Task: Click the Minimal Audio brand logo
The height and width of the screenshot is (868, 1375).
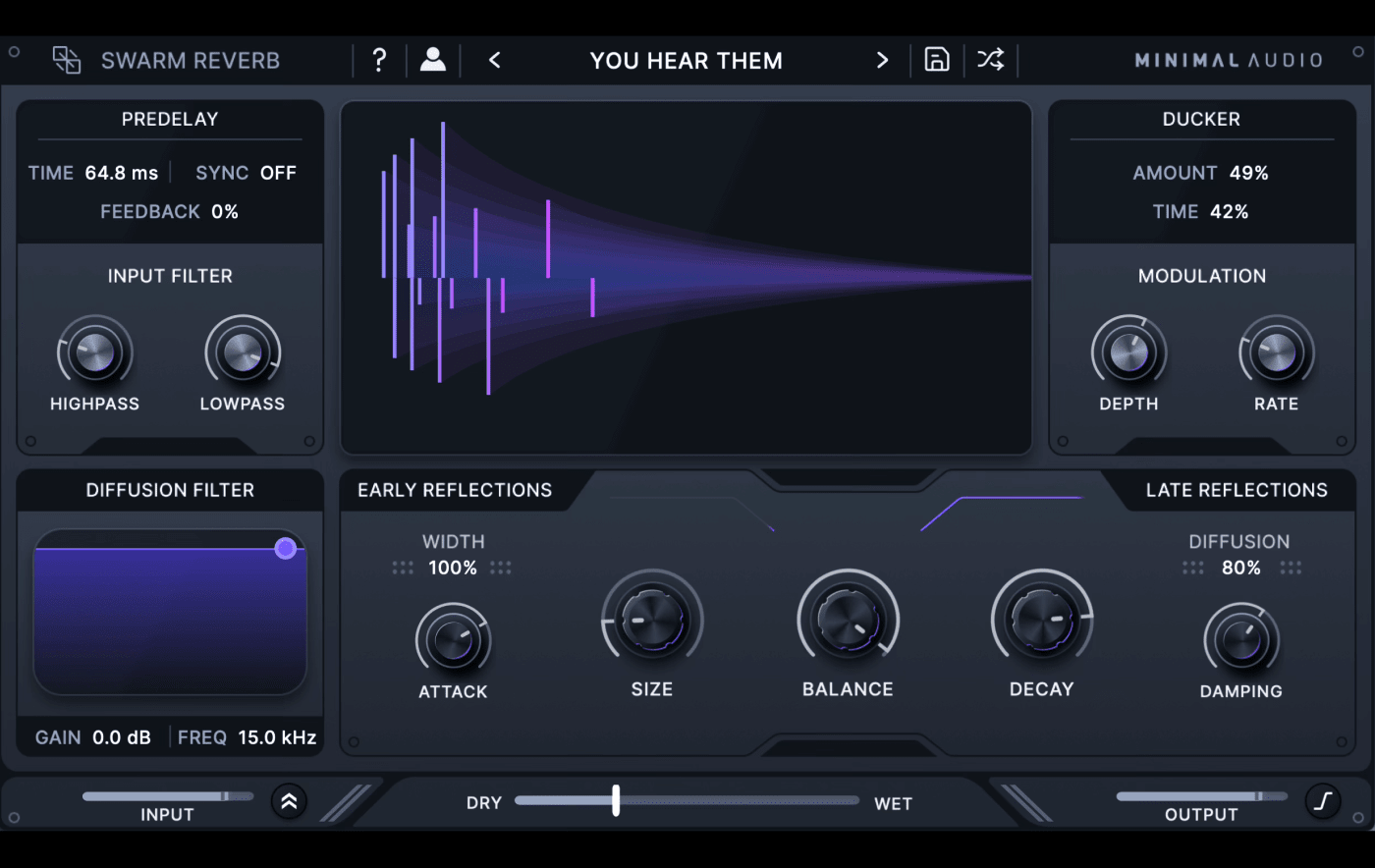Action: [1229, 60]
